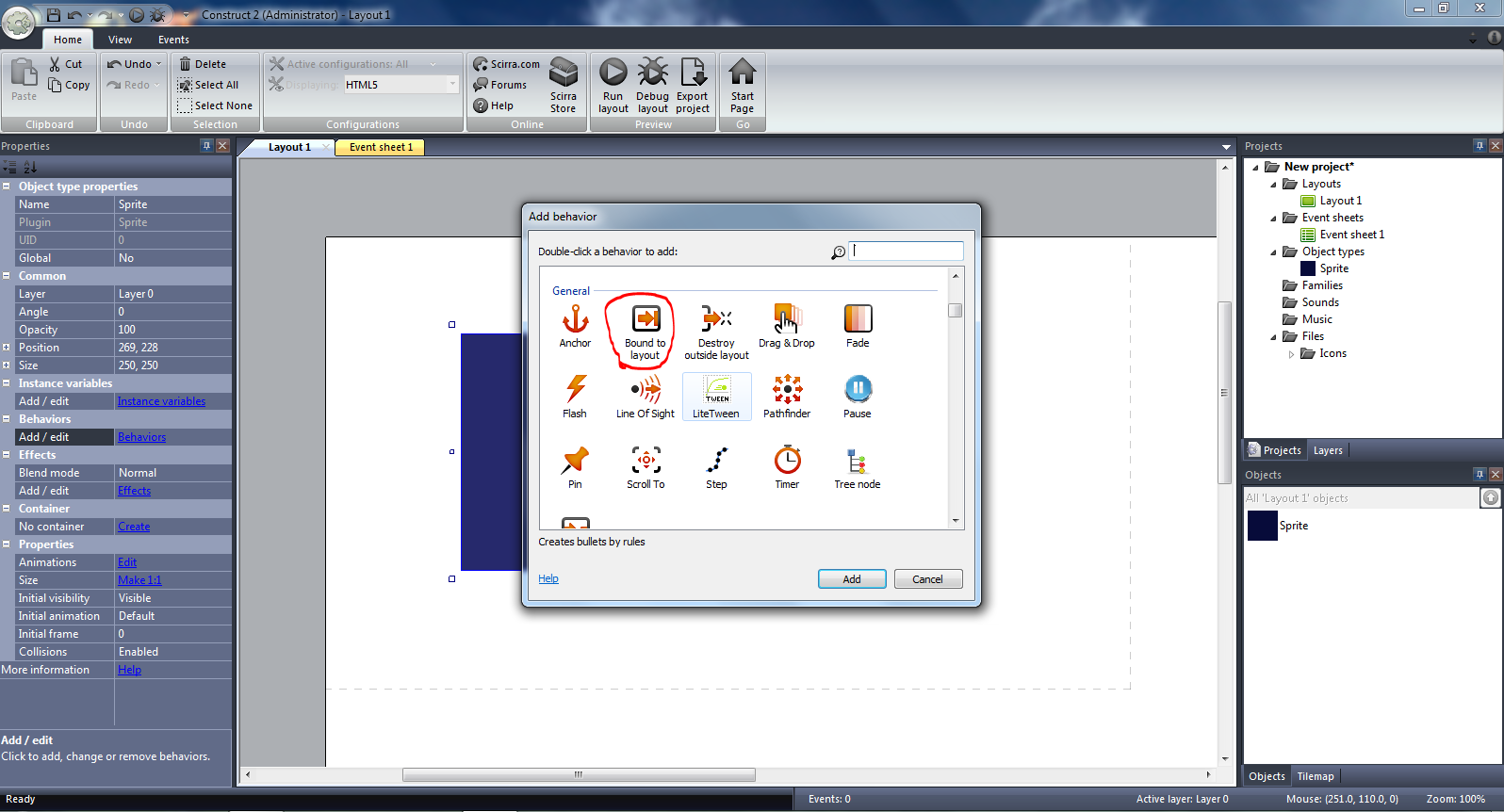Click the Make 1:1 size link

(x=139, y=580)
